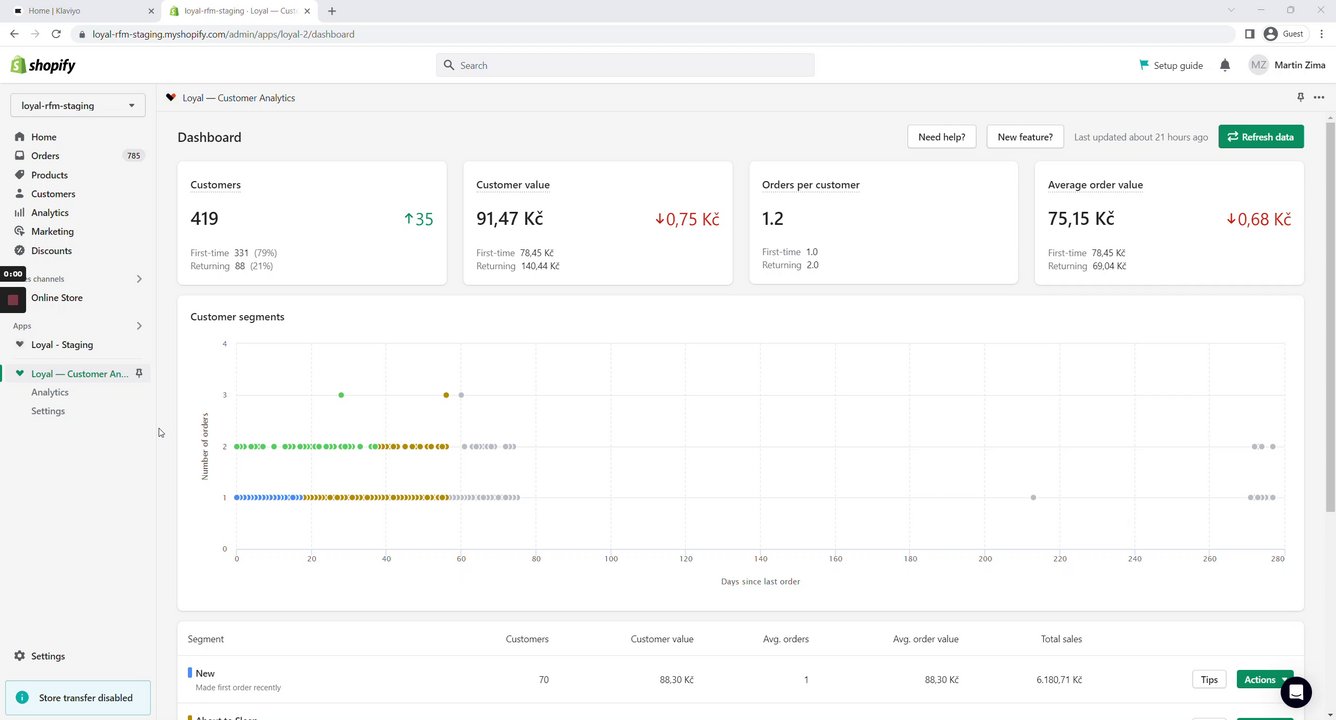Open Marketing in the sidebar
Screen dimensions: 1336x720
(52, 232)
